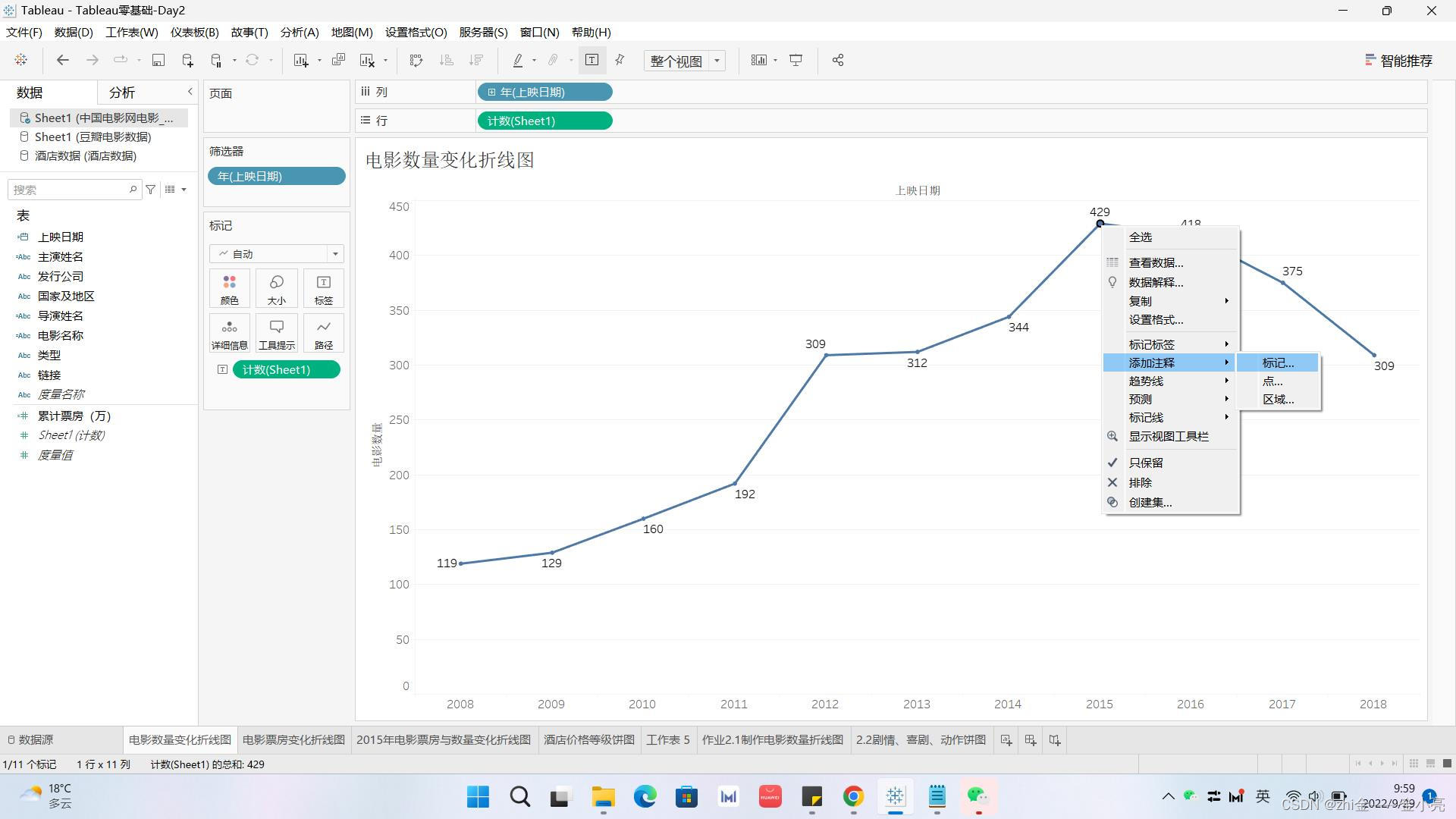Screen dimensions: 1456x819
Task: Open the 颜色 color mark card
Action: pyautogui.click(x=229, y=289)
